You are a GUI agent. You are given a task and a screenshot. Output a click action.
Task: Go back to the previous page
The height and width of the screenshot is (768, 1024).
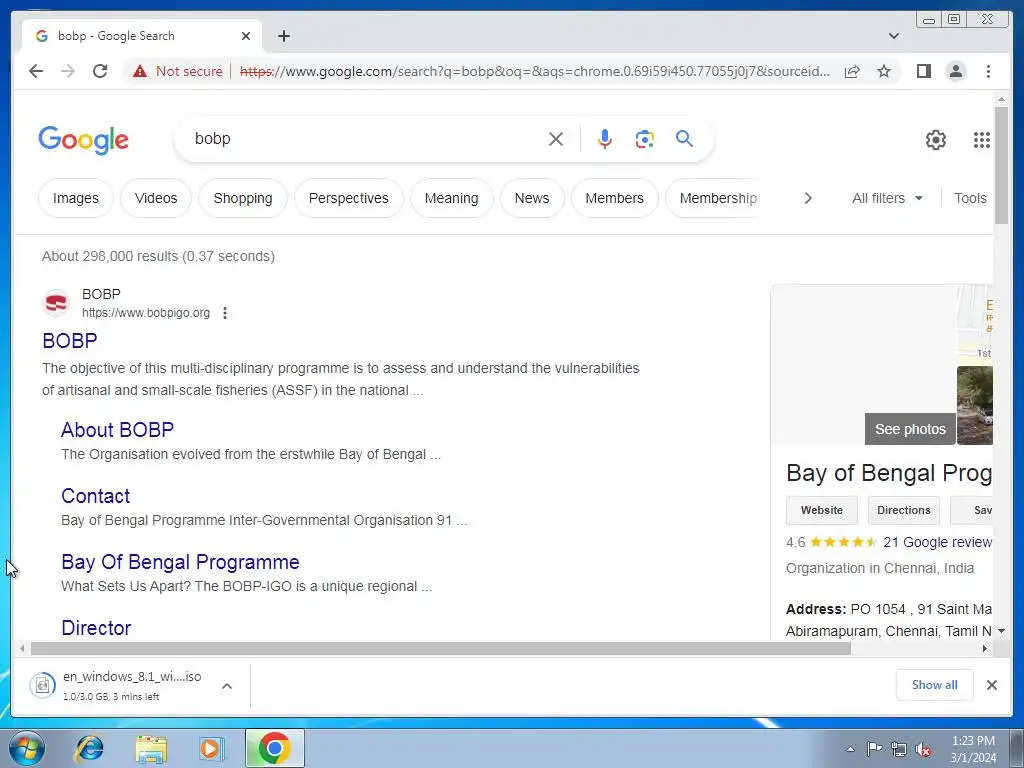pos(36,71)
